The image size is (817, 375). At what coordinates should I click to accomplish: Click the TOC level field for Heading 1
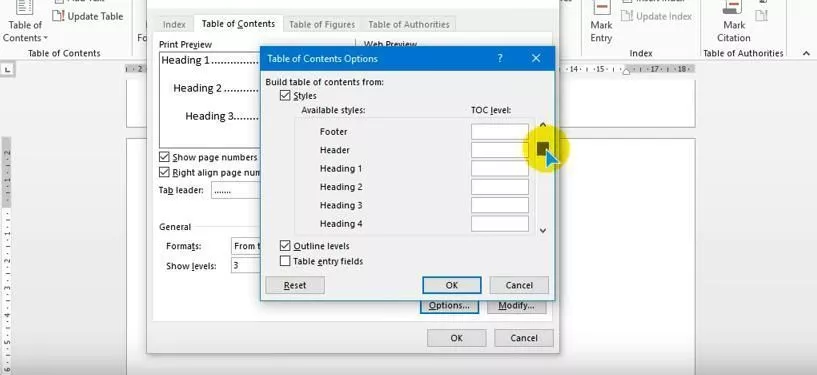click(500, 168)
